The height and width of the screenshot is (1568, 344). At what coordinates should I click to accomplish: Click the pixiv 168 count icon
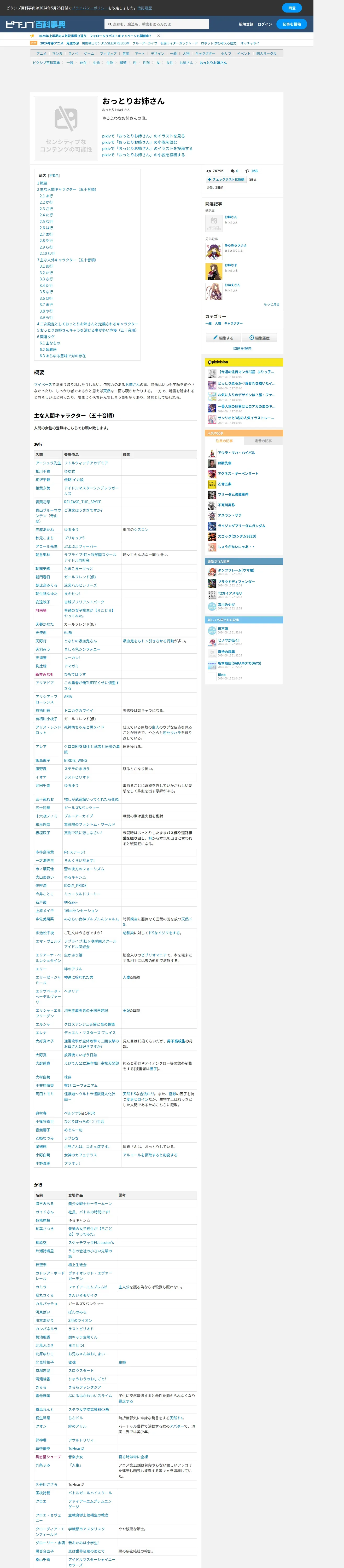247,171
